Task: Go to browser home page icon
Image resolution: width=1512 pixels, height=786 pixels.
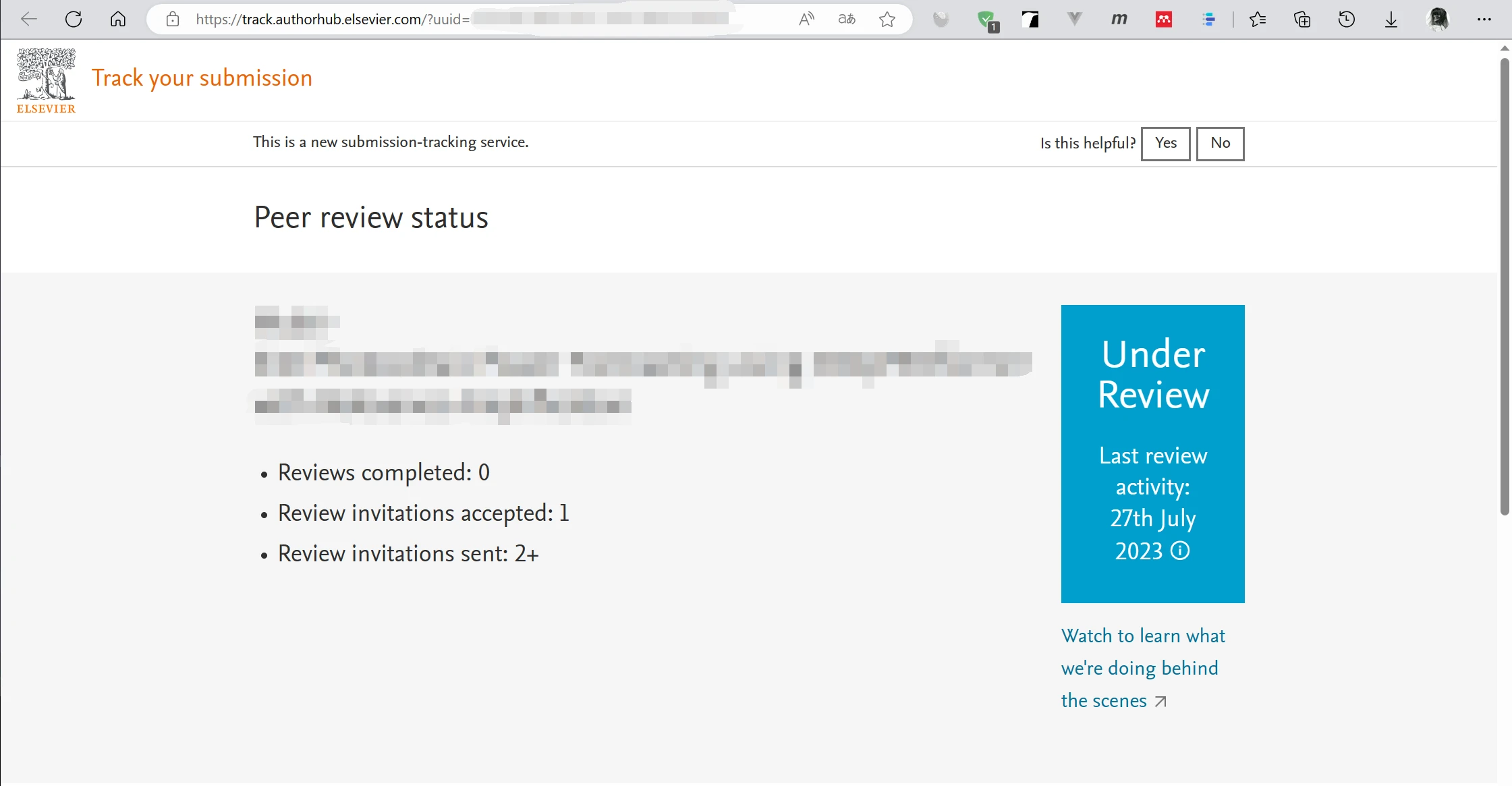Action: click(118, 19)
